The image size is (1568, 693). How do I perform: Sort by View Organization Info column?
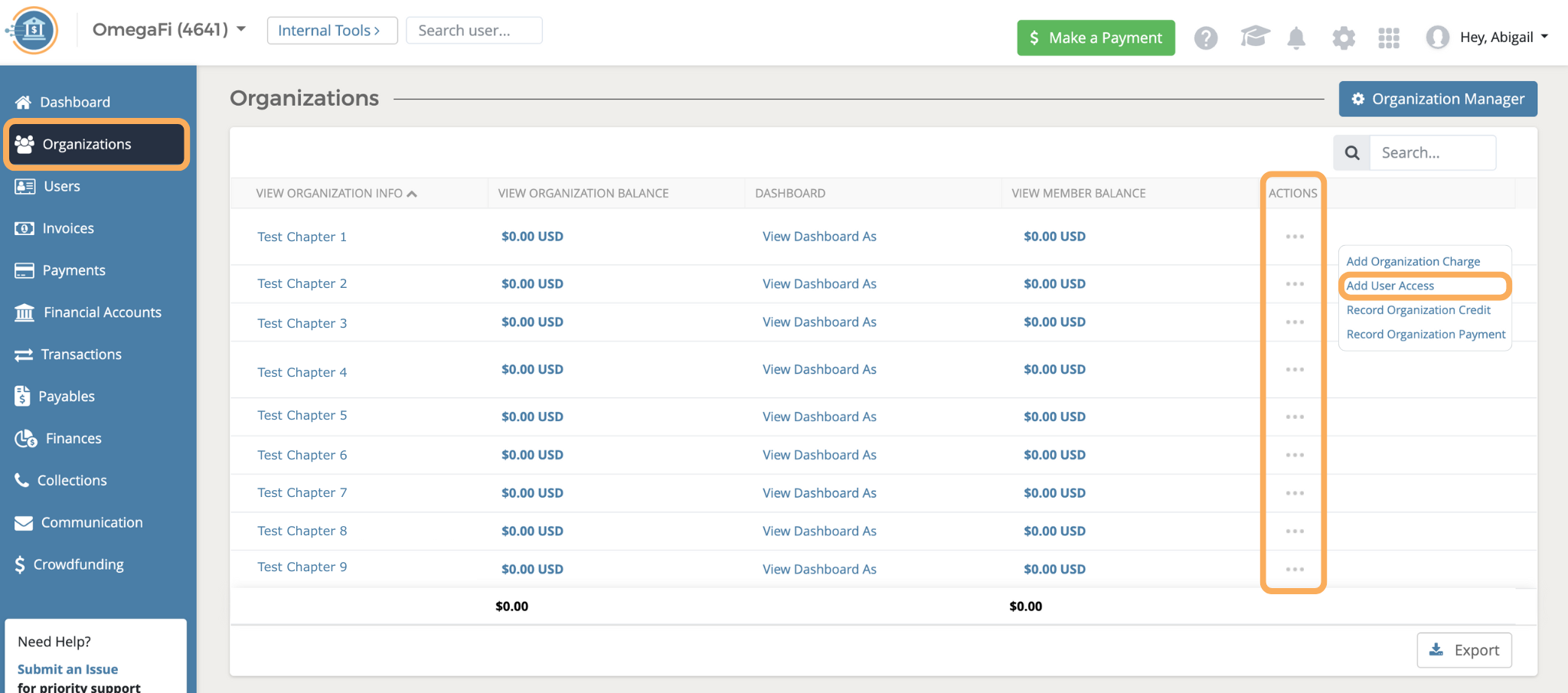coord(336,194)
